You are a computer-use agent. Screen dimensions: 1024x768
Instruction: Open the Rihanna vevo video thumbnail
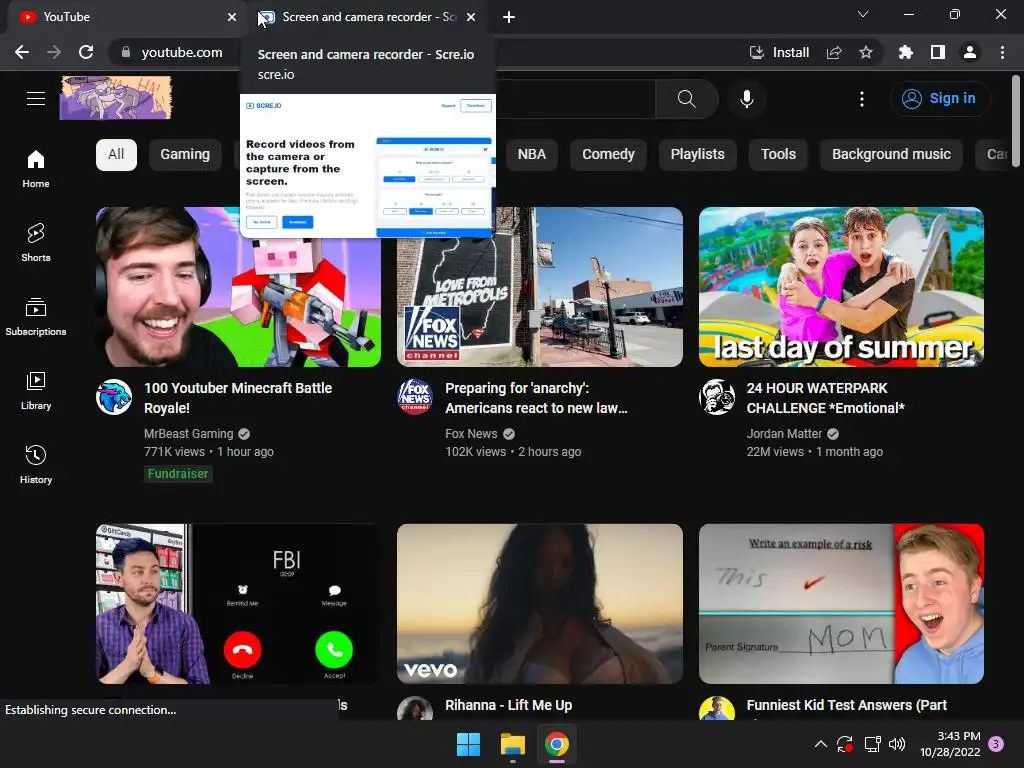point(540,603)
